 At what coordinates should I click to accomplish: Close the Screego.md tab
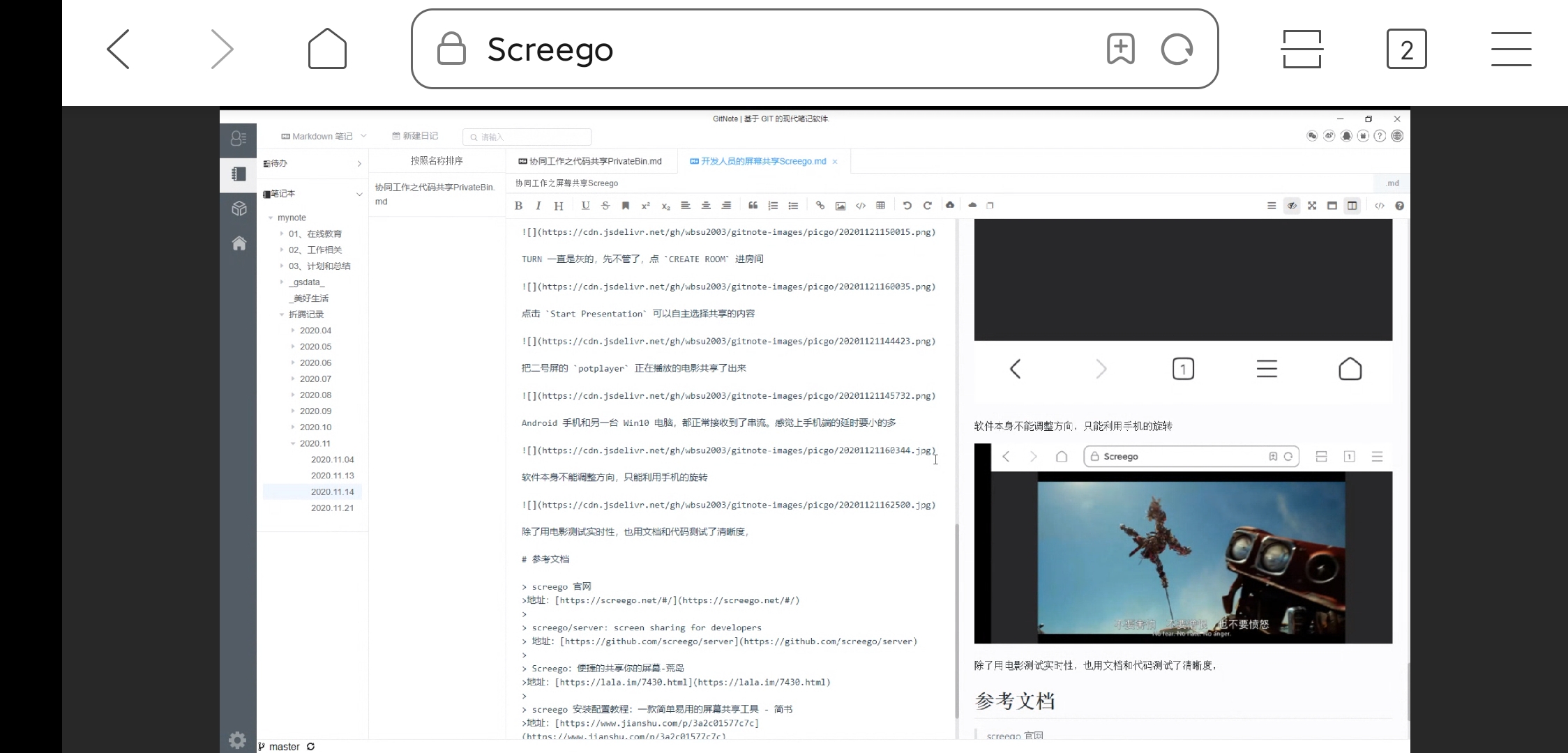point(835,162)
